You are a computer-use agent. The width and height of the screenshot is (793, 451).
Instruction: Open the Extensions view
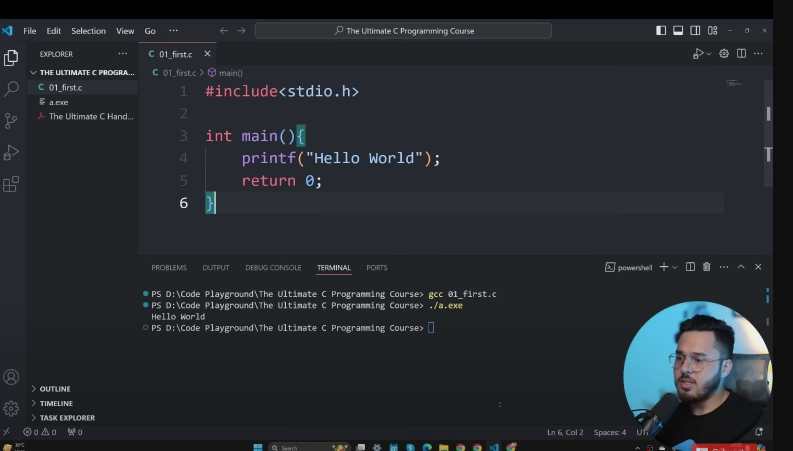click(11, 184)
